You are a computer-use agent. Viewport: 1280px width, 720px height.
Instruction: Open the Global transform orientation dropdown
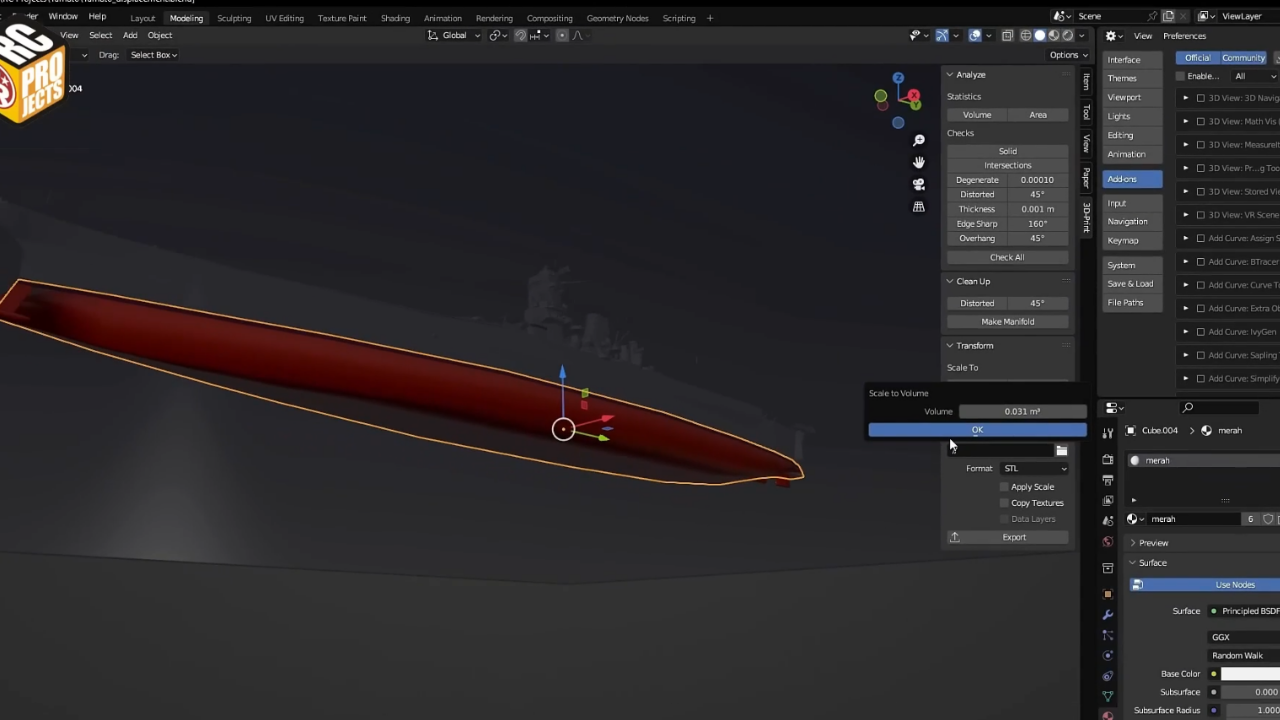[454, 35]
